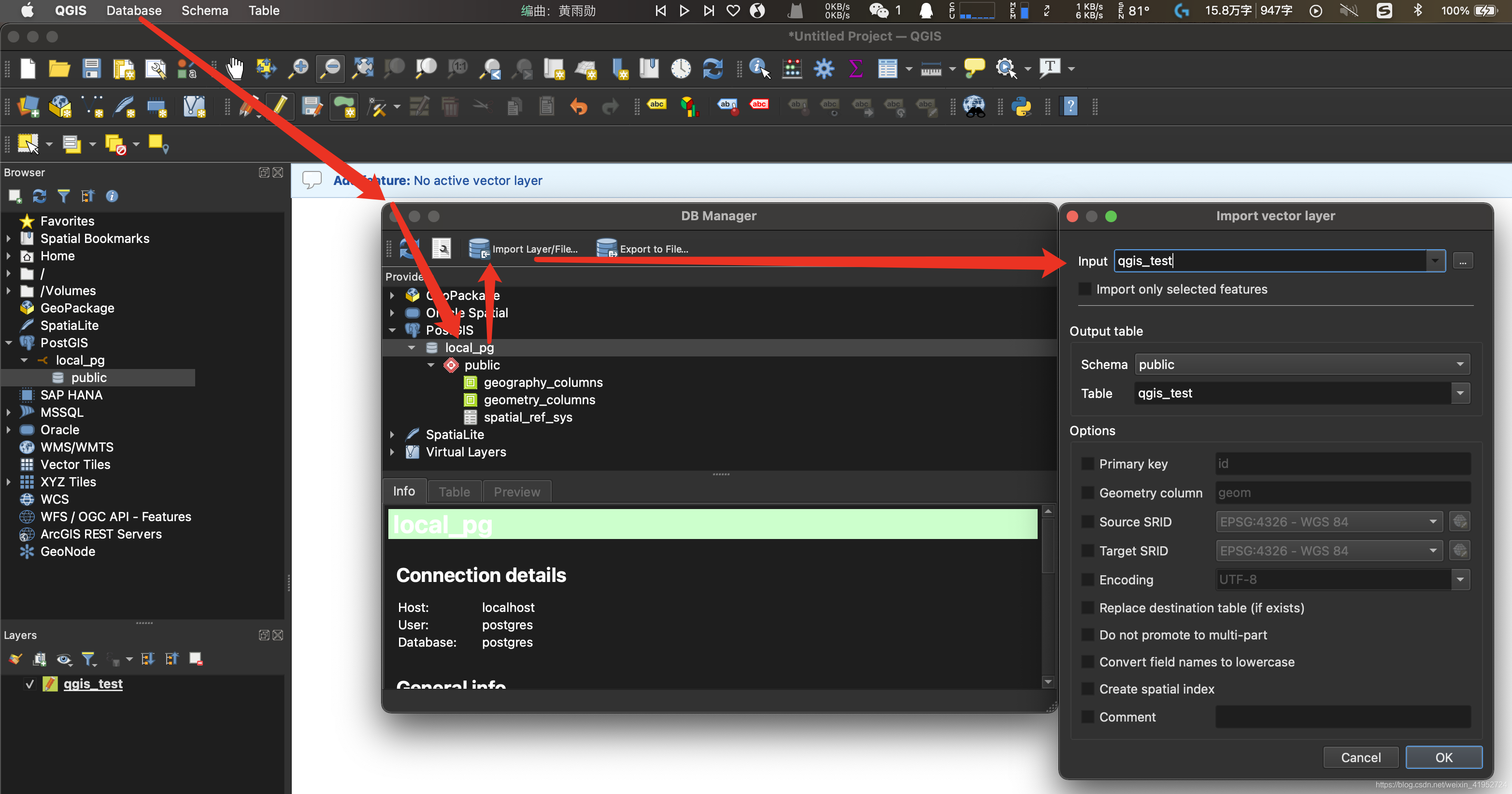1512x794 pixels.
Task: Toggle qgis_test layer visibility checkbox
Action: 29,684
